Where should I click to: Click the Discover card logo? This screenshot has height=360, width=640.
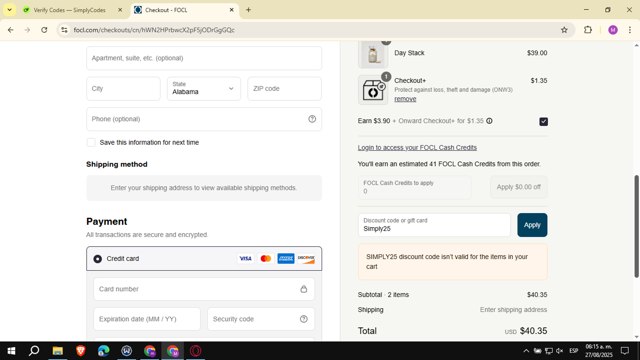click(x=306, y=258)
